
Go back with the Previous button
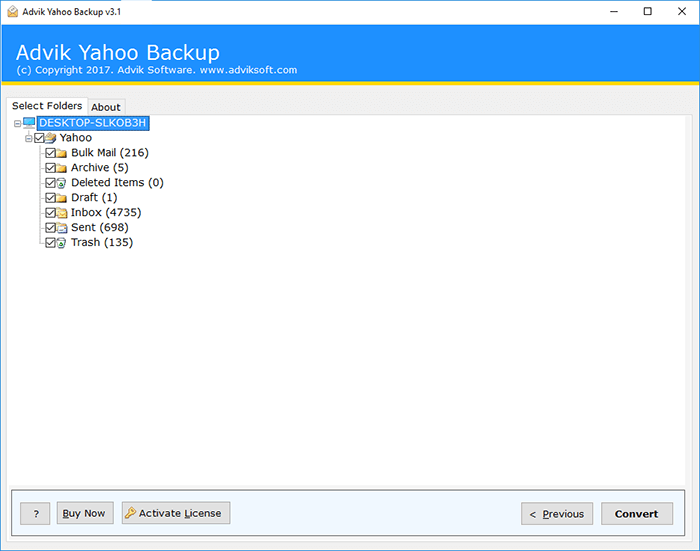(x=557, y=514)
